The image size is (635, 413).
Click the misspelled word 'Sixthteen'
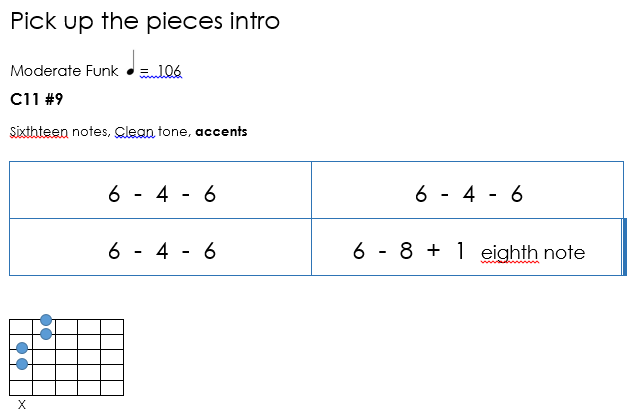[38, 131]
